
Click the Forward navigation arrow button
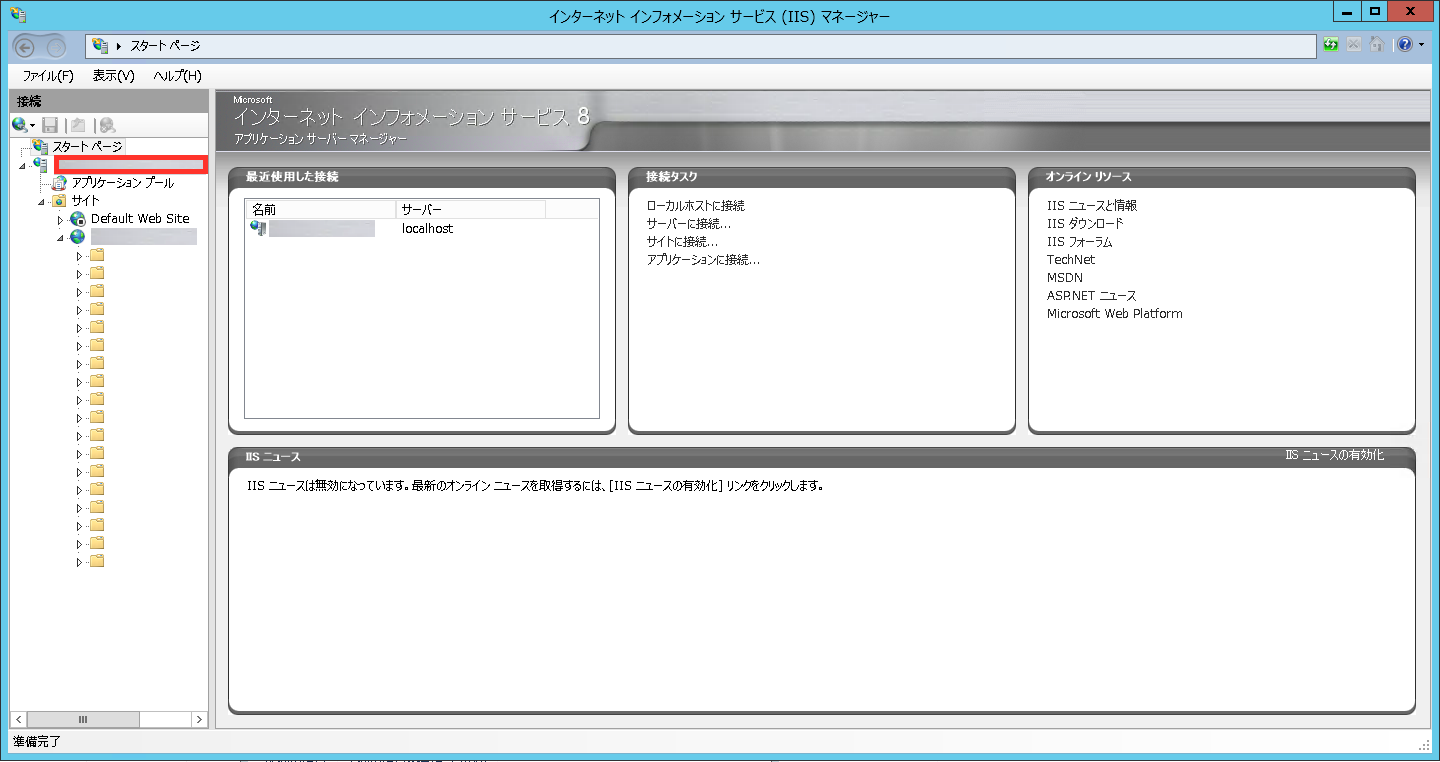pyautogui.click(x=56, y=46)
